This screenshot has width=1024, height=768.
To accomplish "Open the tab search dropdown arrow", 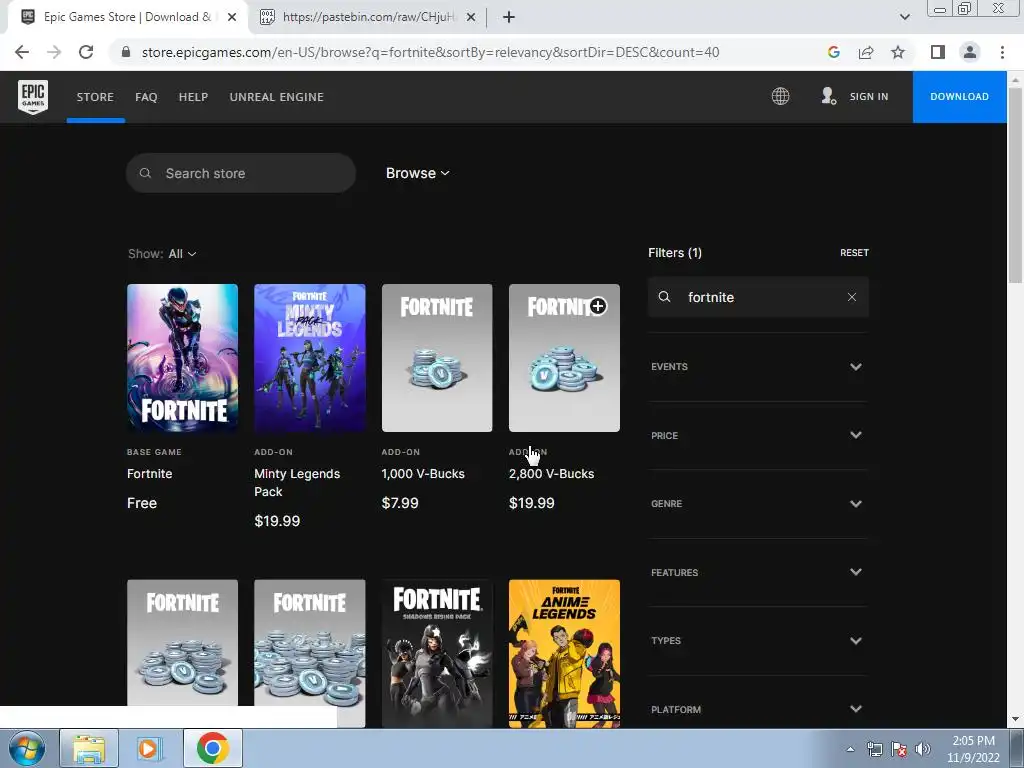I will coord(904,18).
